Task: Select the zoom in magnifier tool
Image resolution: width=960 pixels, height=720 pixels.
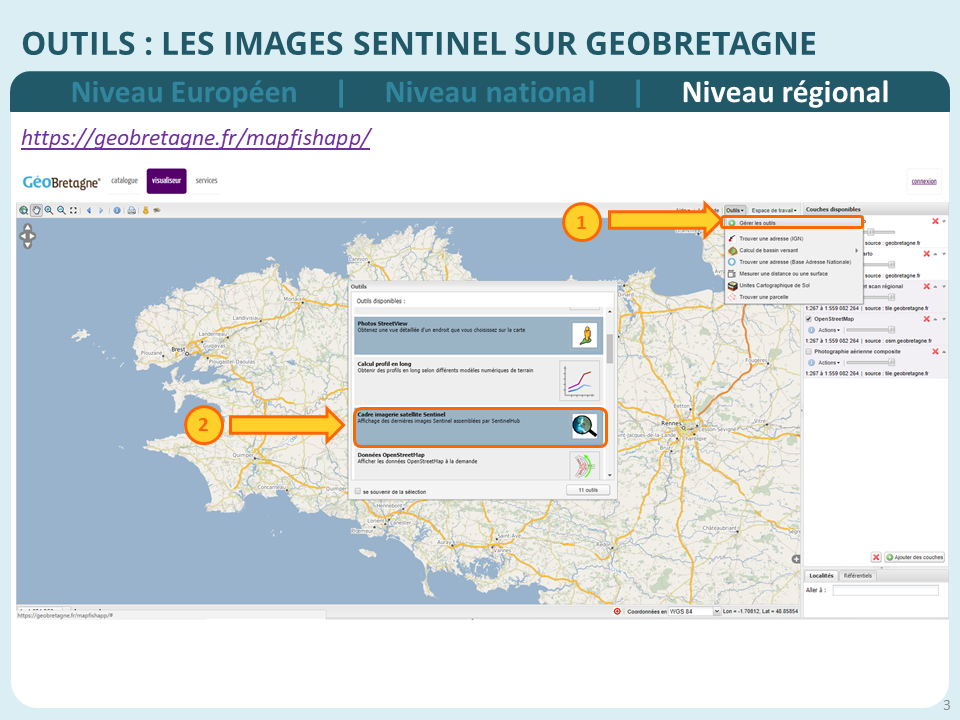Action: (48, 211)
